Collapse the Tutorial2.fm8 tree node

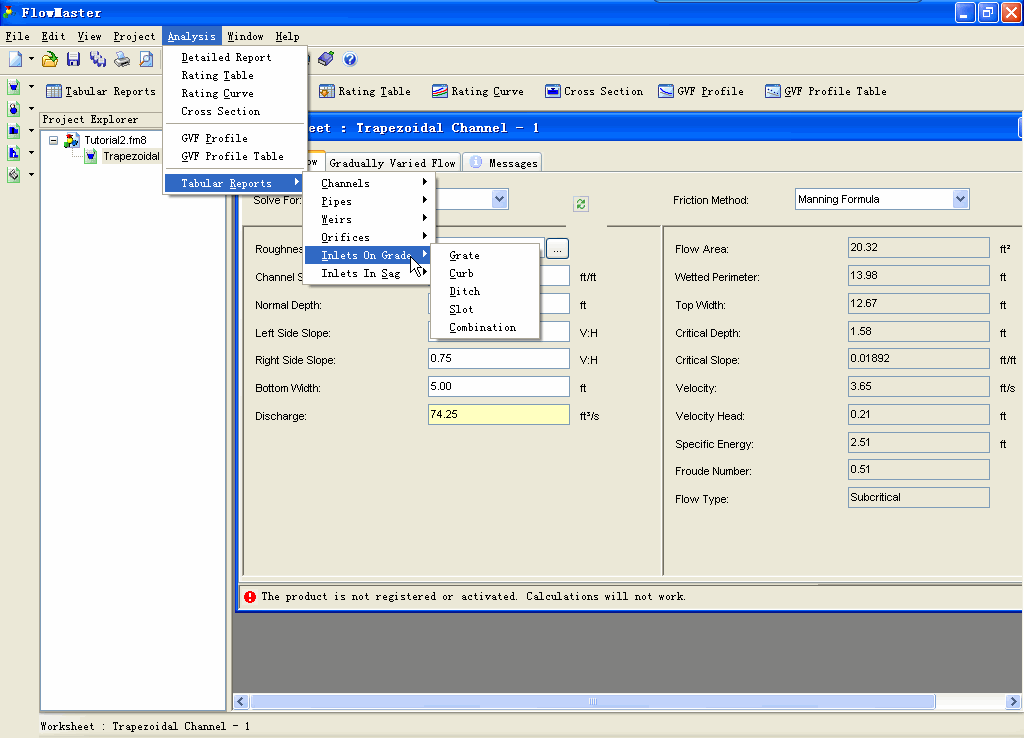54,140
